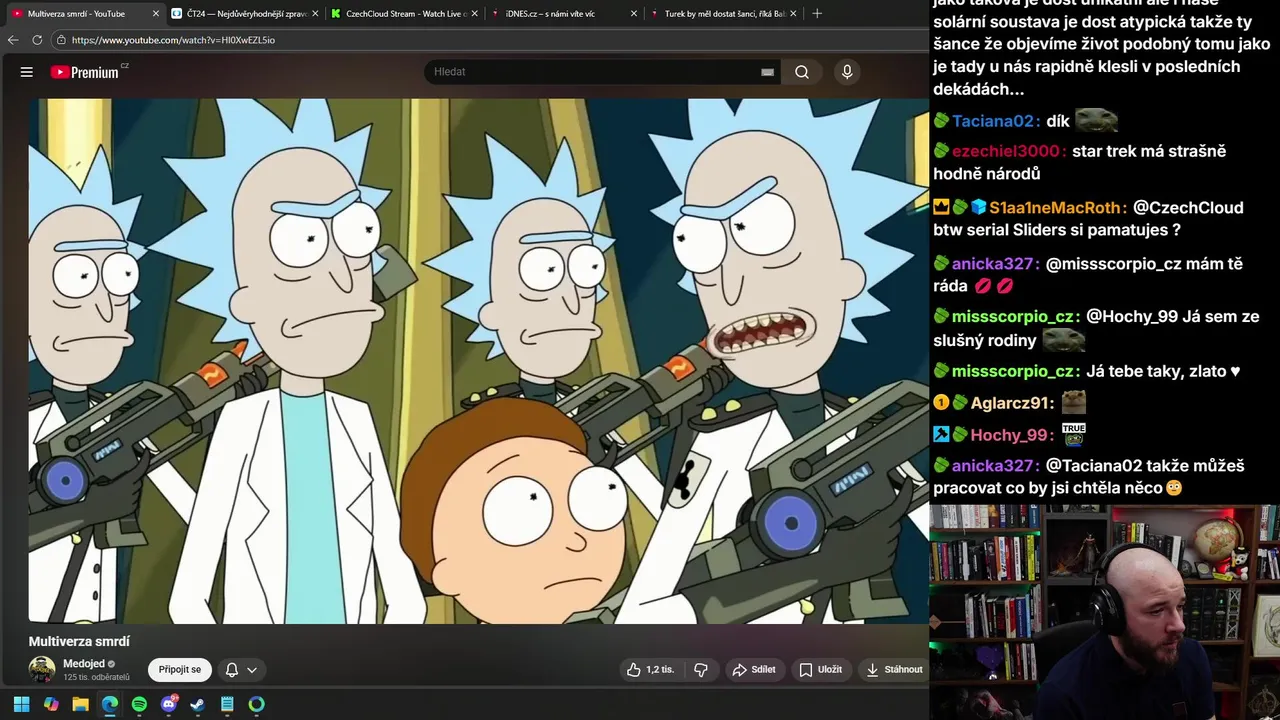
Task: Click @Hochy_99 mention in missscorpio_cz message
Action: (x=1132, y=316)
